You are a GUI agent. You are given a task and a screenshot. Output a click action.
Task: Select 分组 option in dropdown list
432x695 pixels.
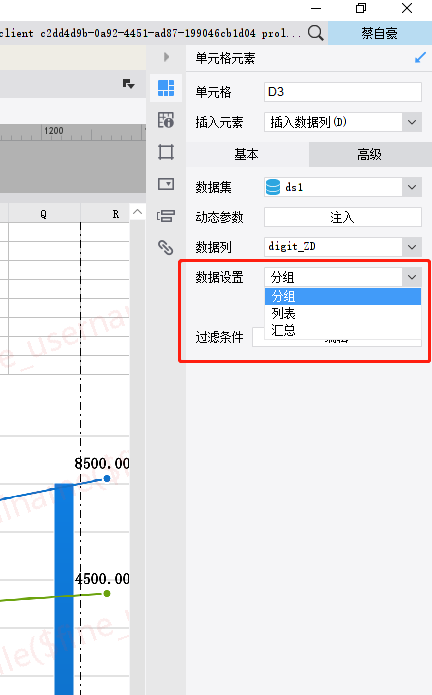tap(343, 297)
